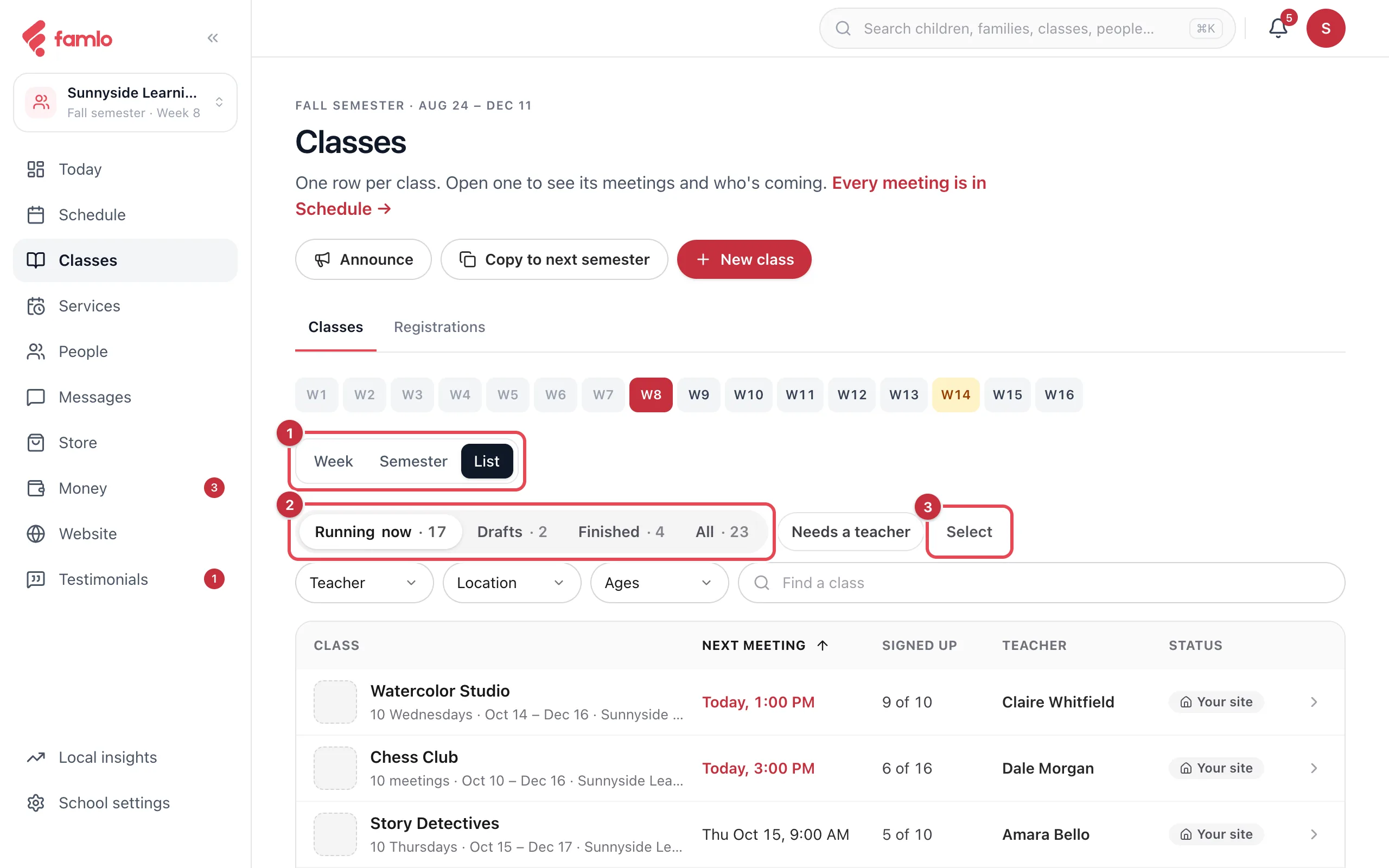This screenshot has height=868, width=1389.
Task: Focus global search children, families field
Action: 1027,28
